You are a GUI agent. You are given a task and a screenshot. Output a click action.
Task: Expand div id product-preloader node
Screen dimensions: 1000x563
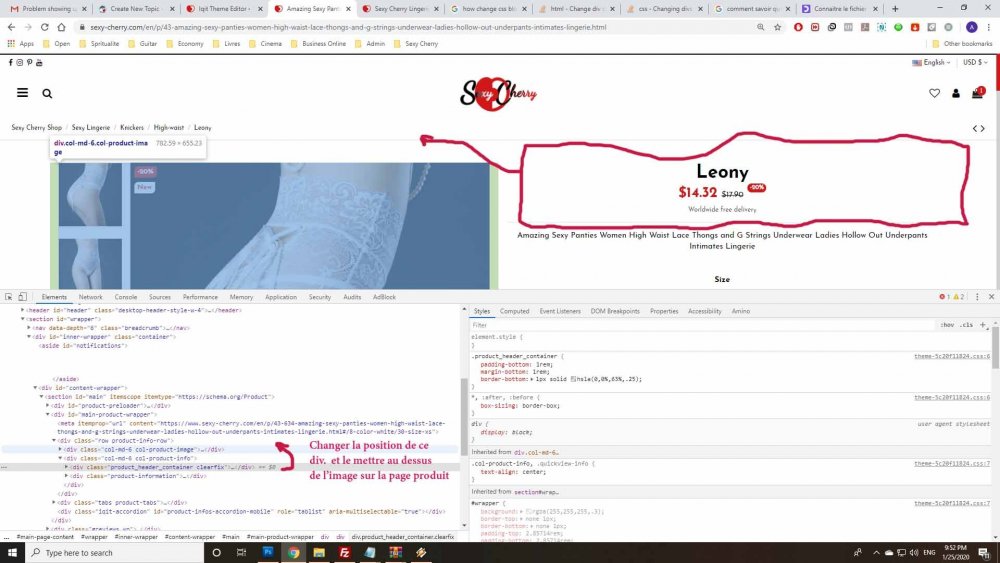48,406
